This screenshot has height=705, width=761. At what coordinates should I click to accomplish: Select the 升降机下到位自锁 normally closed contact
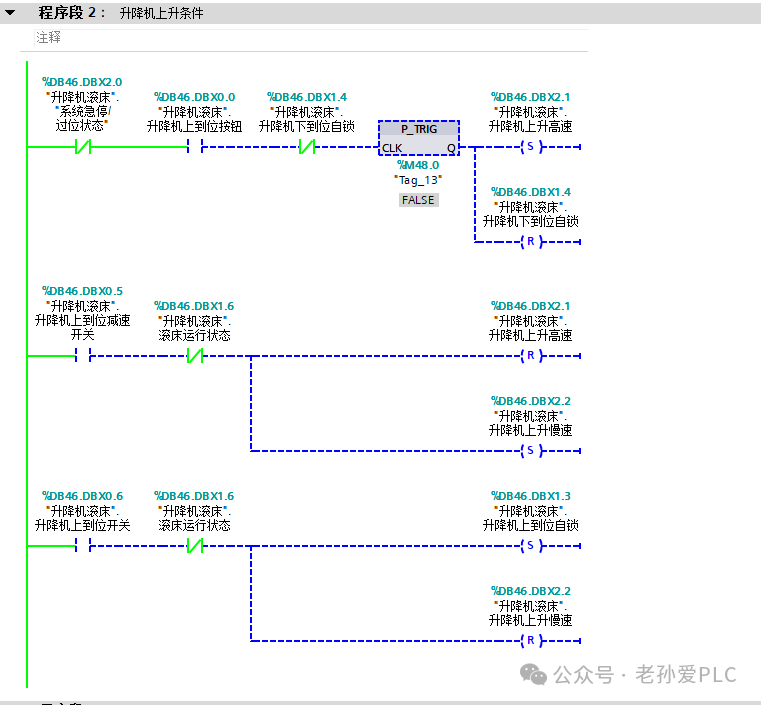click(307, 147)
